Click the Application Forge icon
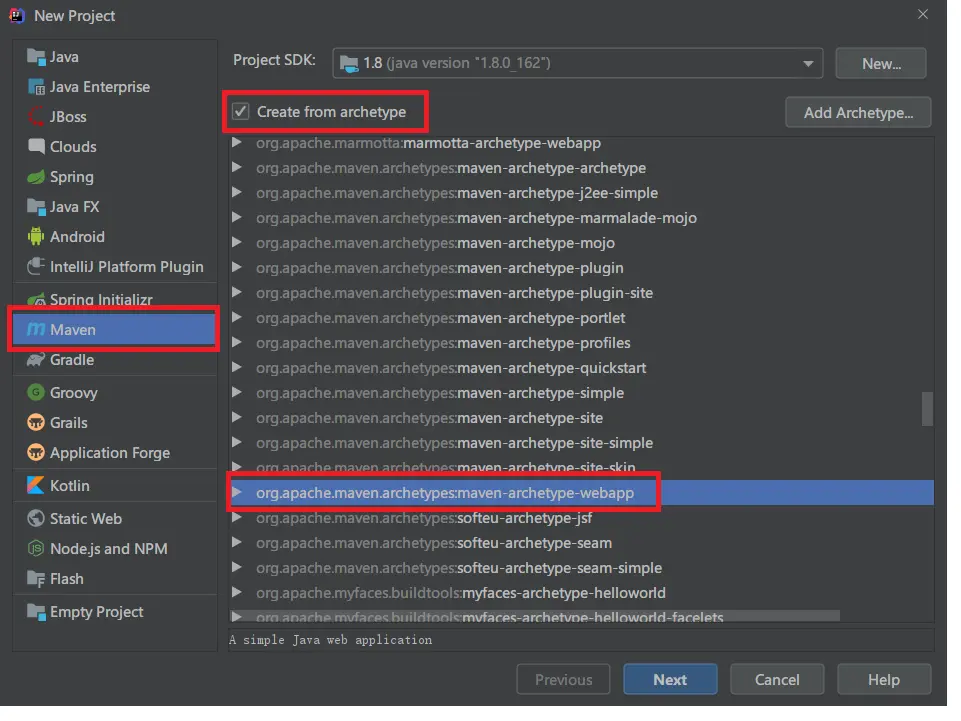The width and height of the screenshot is (961, 721). [36, 454]
